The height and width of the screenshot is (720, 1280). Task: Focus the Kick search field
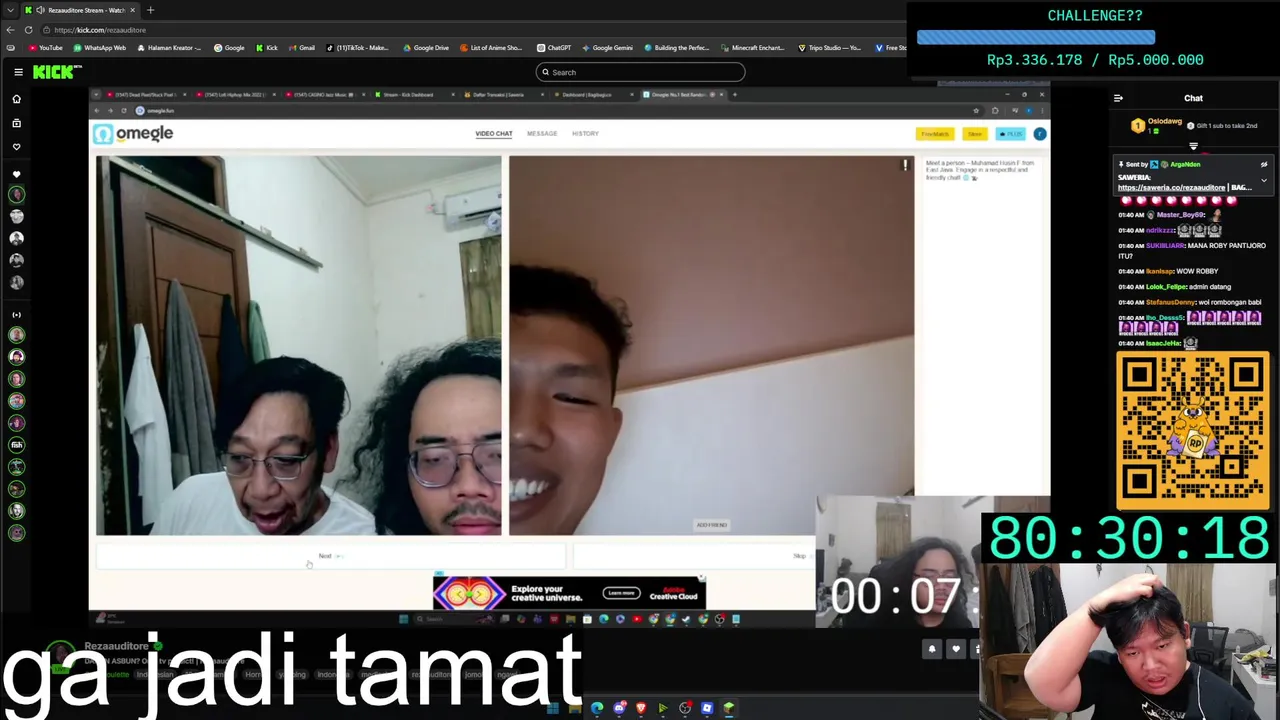click(x=640, y=72)
